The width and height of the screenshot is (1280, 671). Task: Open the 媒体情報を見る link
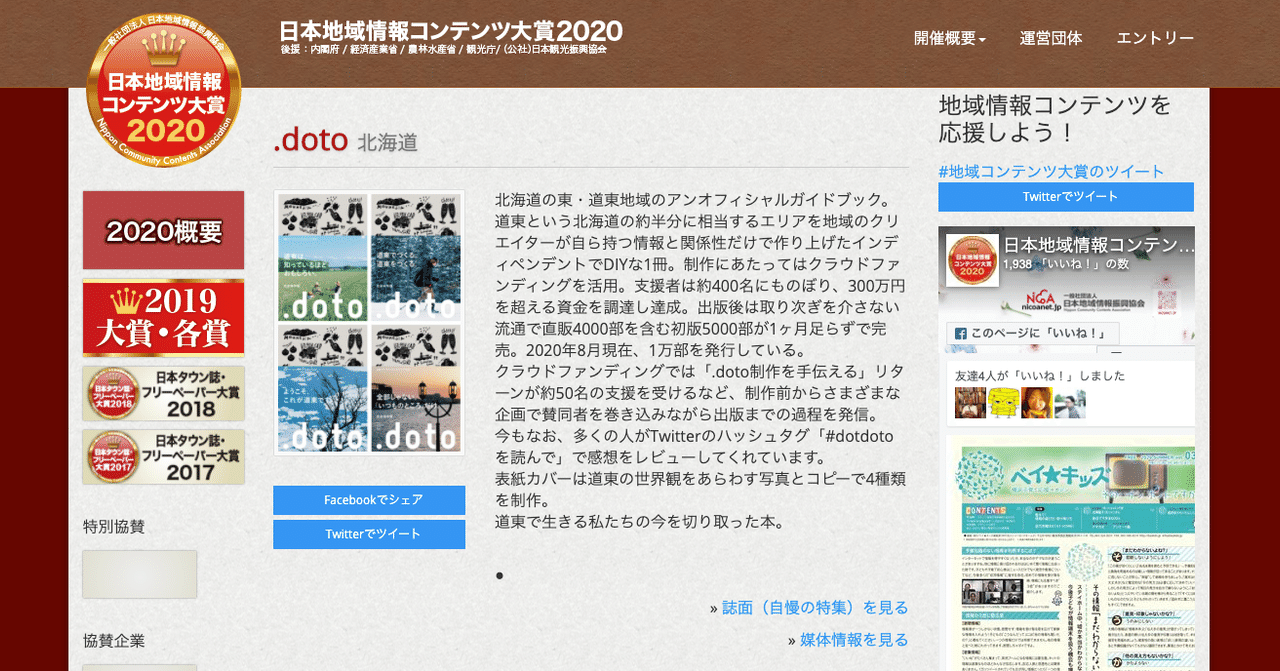click(854, 640)
